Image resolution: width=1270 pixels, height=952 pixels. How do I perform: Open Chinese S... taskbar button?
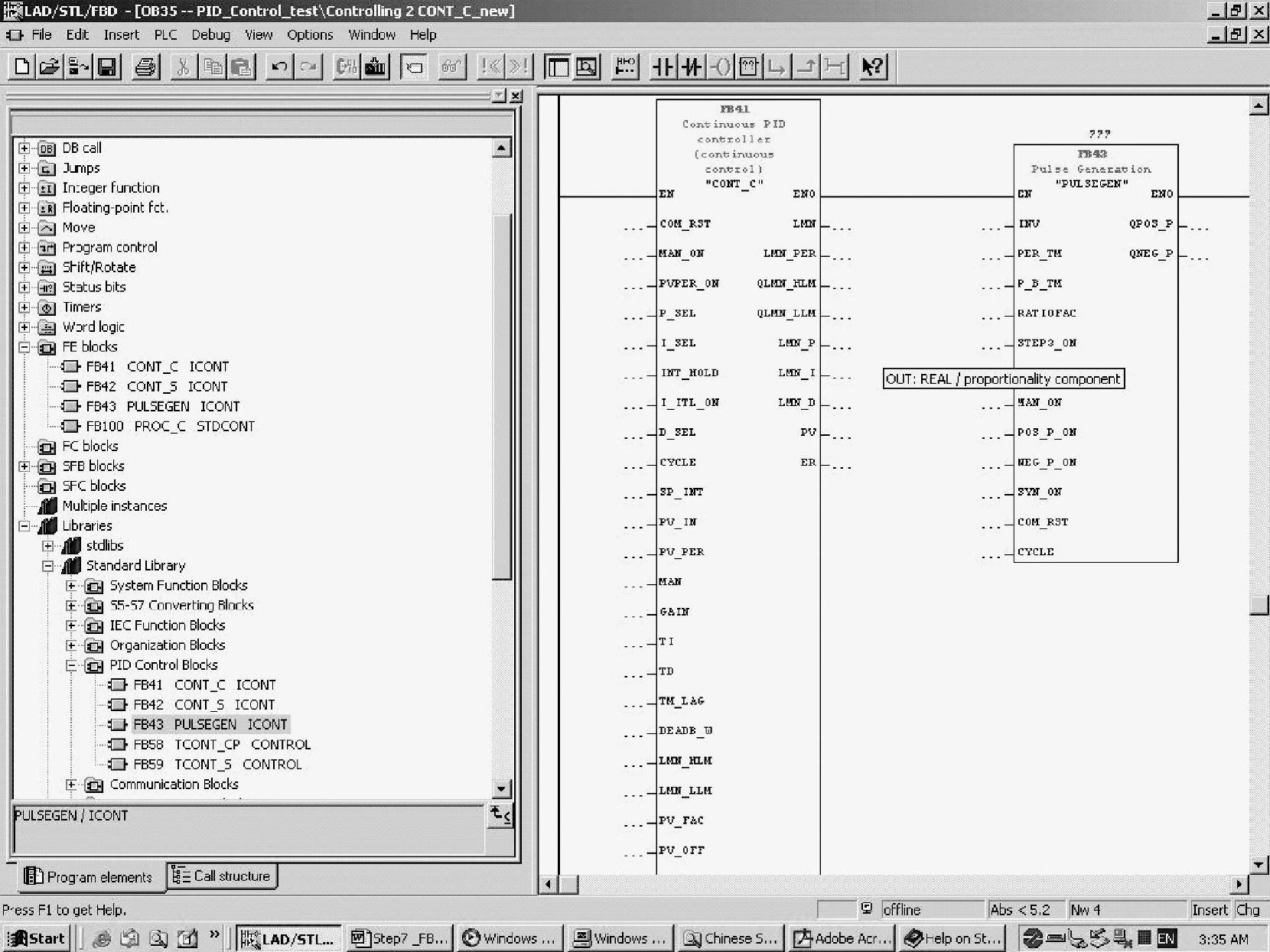tap(731, 938)
